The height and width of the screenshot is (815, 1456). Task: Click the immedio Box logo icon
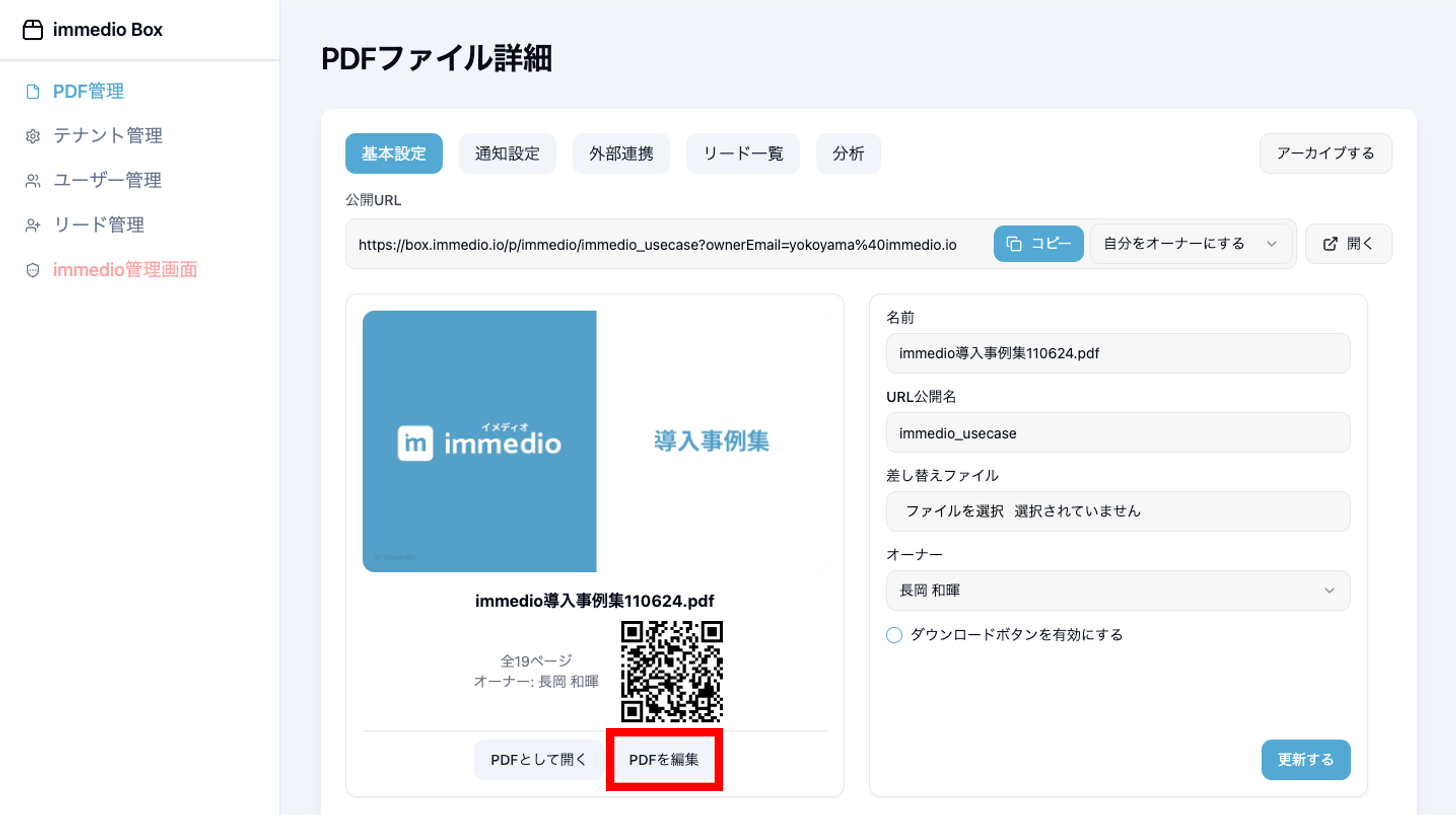33,29
